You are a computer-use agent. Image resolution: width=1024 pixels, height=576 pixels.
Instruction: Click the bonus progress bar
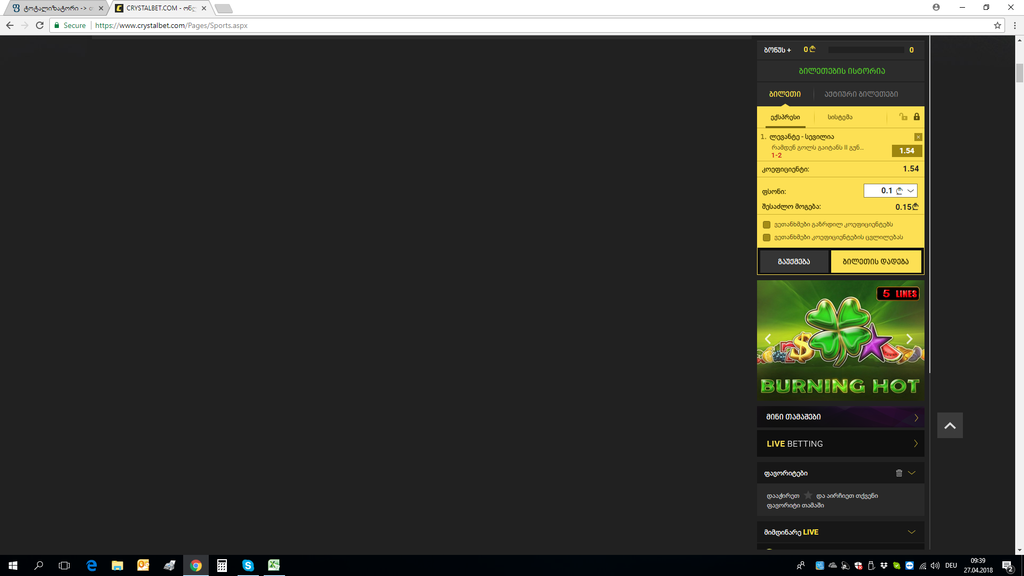(x=866, y=50)
